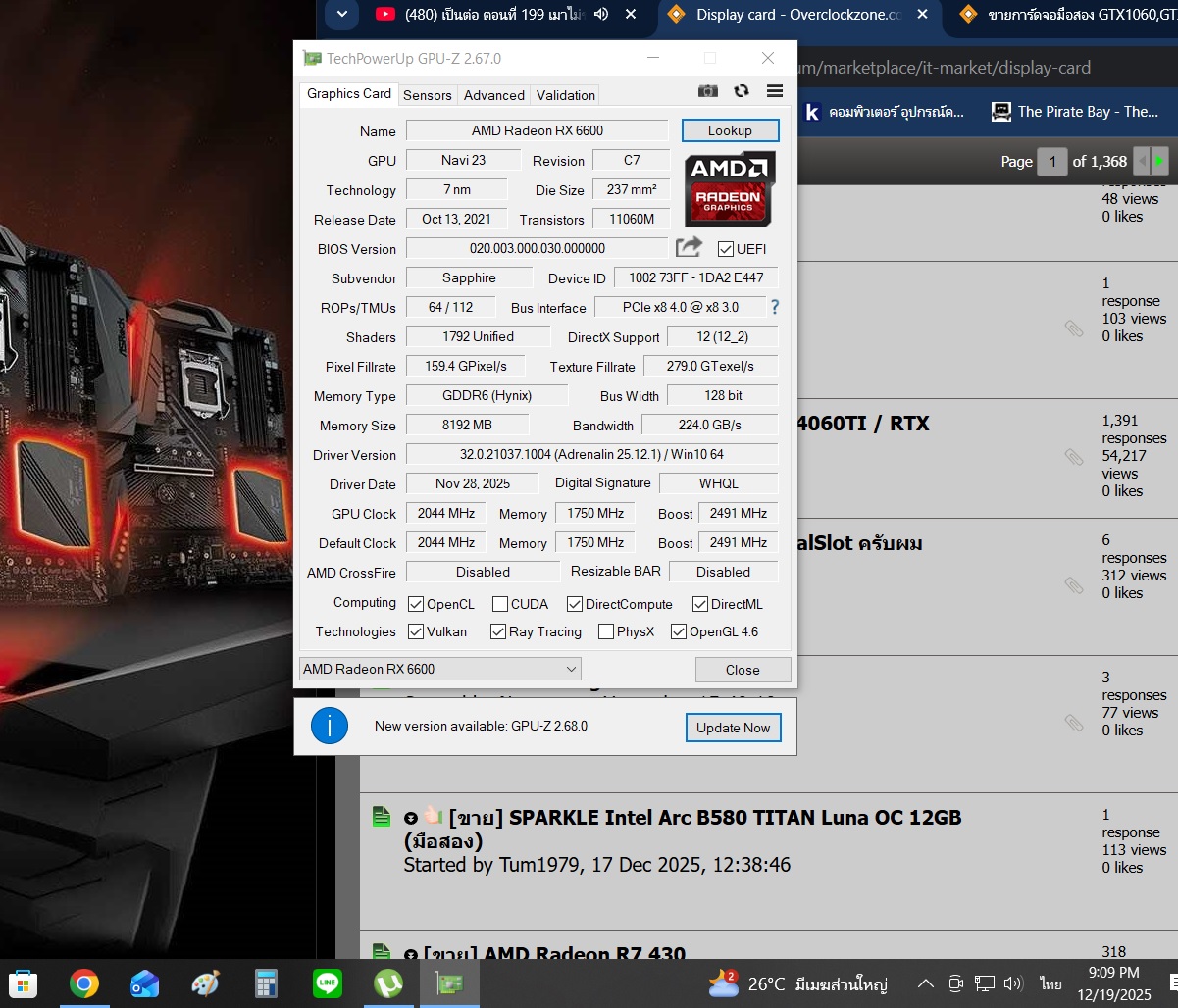
Task: Click the forum page number field
Action: tap(1051, 161)
